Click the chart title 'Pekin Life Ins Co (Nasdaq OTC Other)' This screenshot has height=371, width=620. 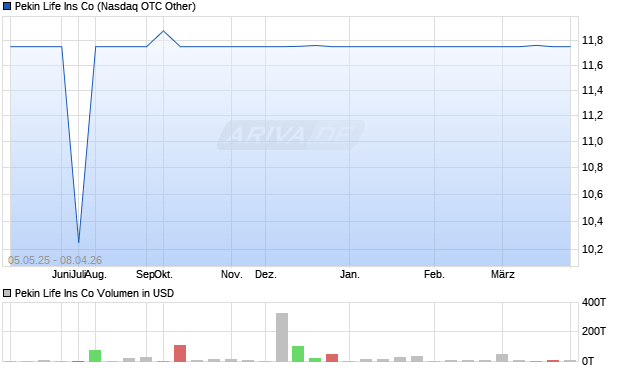coord(105,6)
